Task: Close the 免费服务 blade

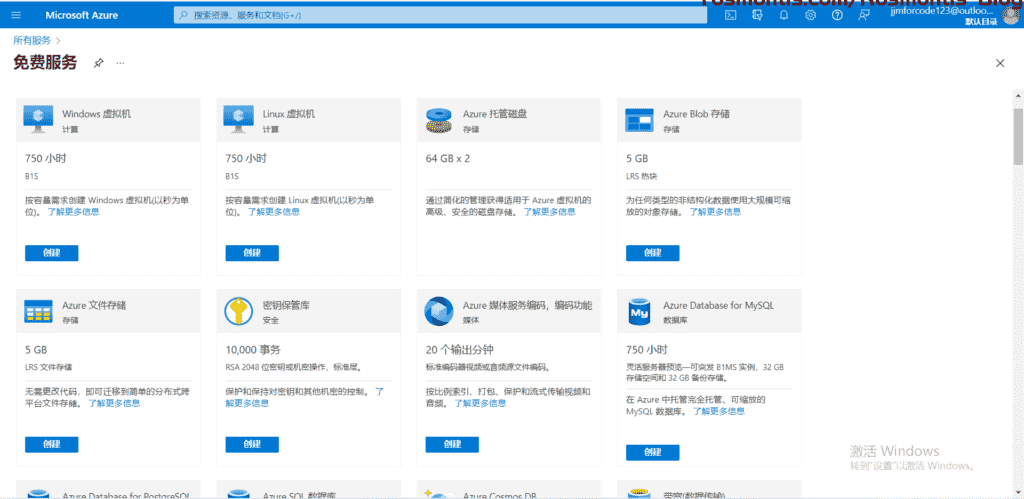Action: [x=1000, y=63]
